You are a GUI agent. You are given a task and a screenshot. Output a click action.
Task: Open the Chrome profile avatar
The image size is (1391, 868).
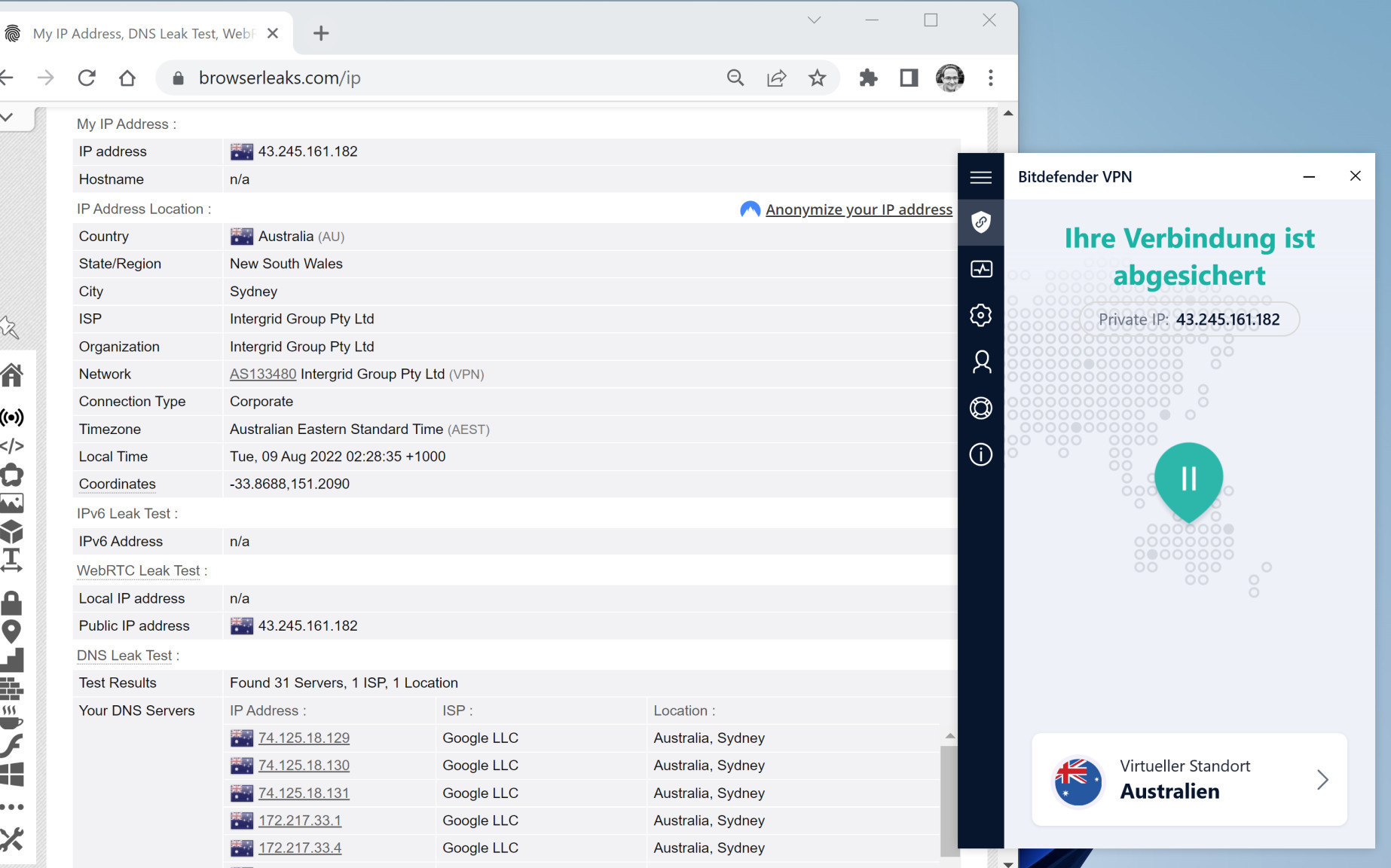click(x=949, y=78)
